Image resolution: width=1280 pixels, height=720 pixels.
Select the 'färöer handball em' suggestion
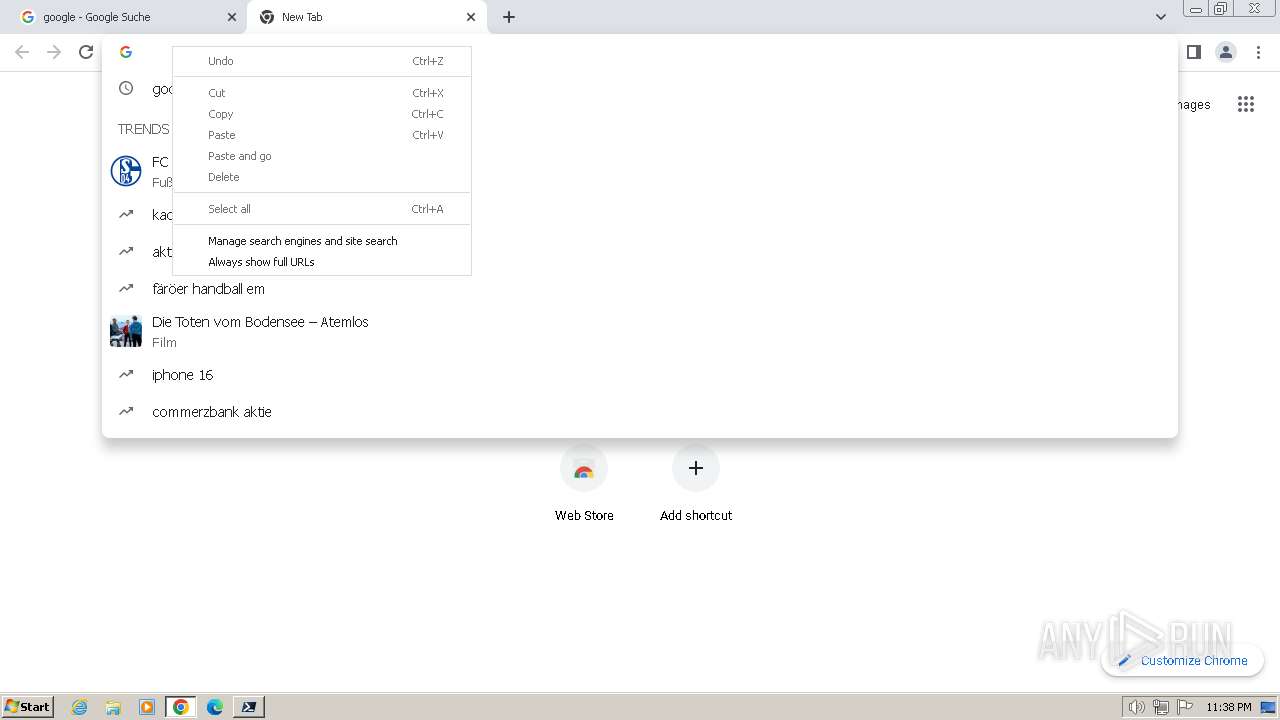tap(640, 289)
